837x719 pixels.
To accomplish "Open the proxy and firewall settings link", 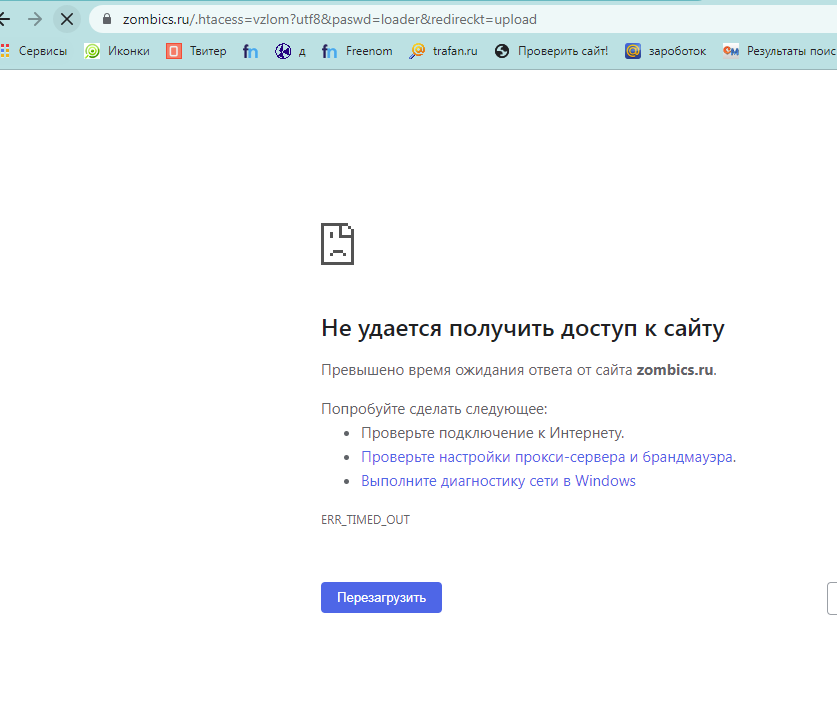I will [x=547, y=457].
